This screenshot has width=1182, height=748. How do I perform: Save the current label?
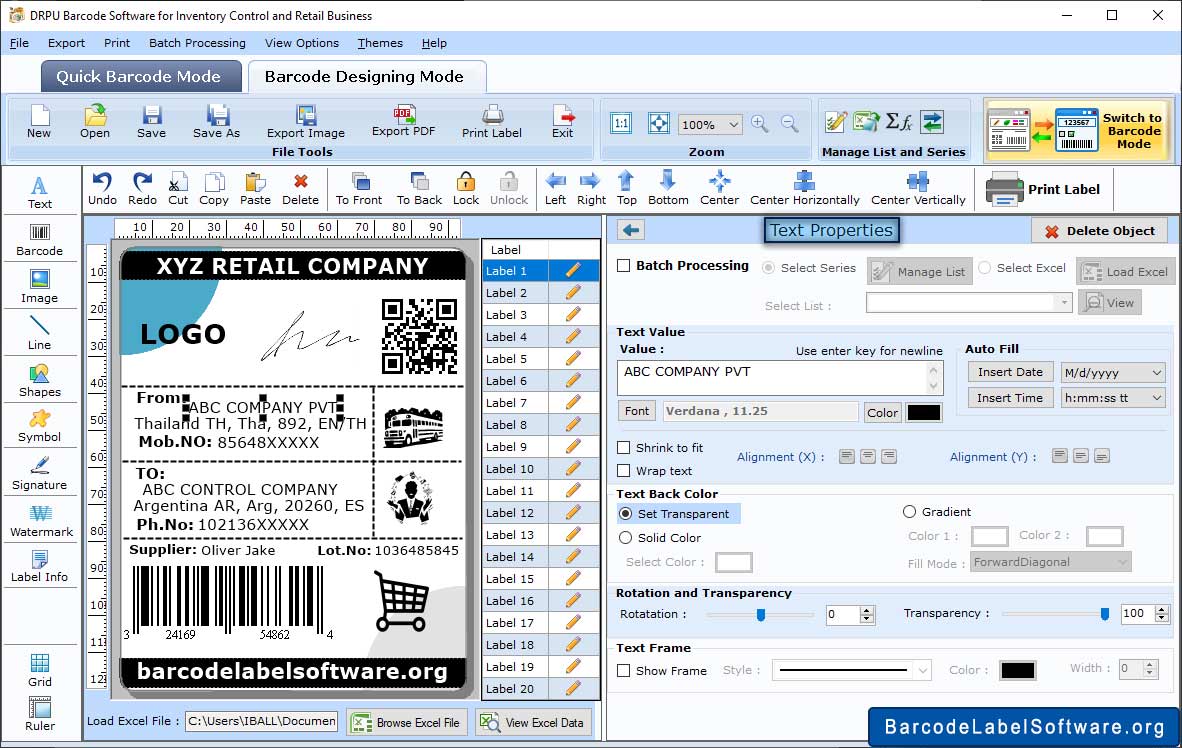(x=152, y=121)
